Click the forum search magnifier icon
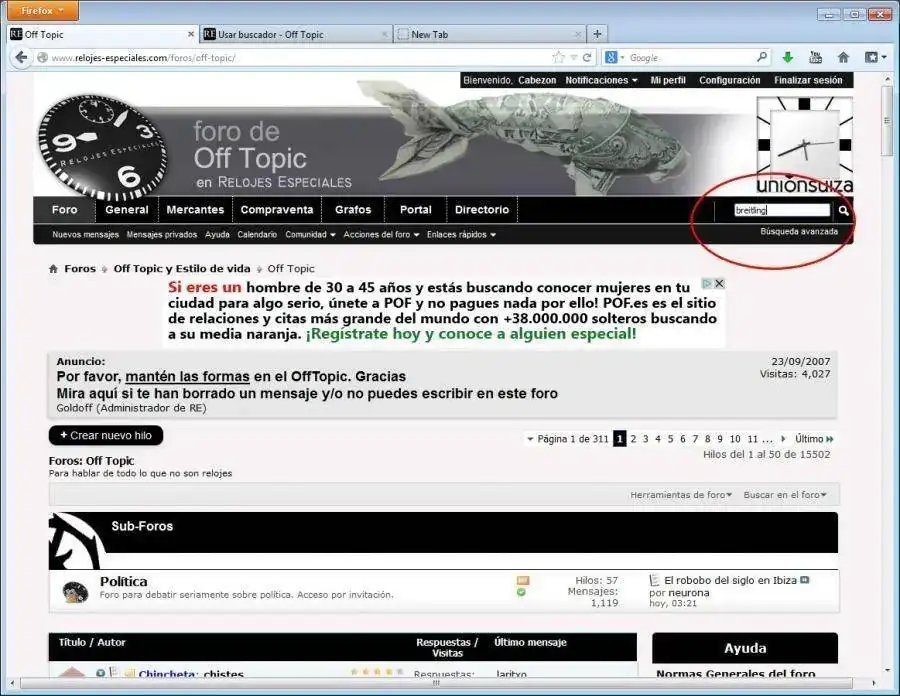The width and height of the screenshot is (900, 696). click(x=843, y=211)
